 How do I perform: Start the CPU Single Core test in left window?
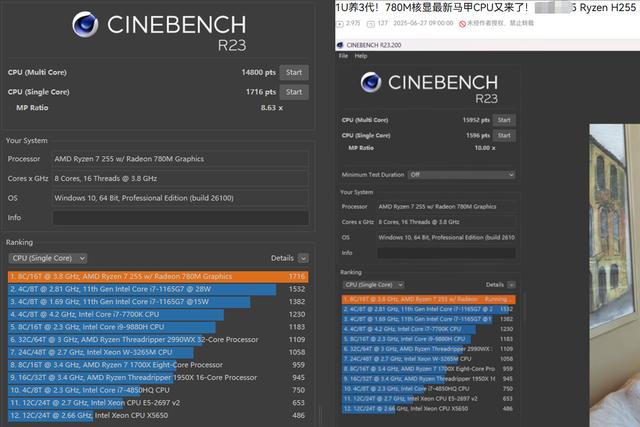tap(294, 92)
